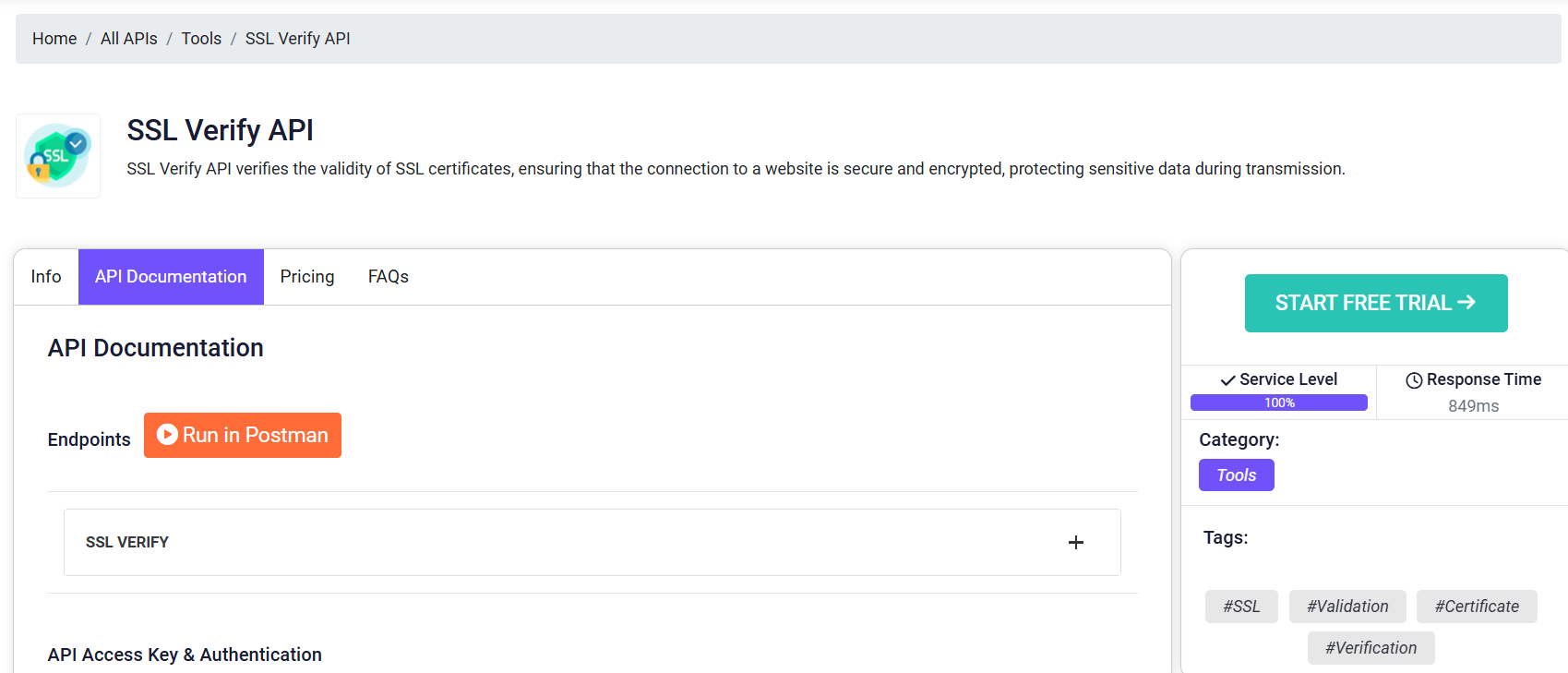This screenshot has width=1568, height=673.
Task: Select the FAQs tab
Action: pos(389,277)
